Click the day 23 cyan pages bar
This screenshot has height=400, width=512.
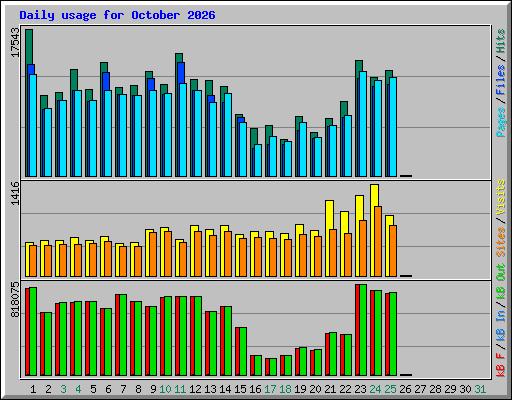(x=363, y=124)
